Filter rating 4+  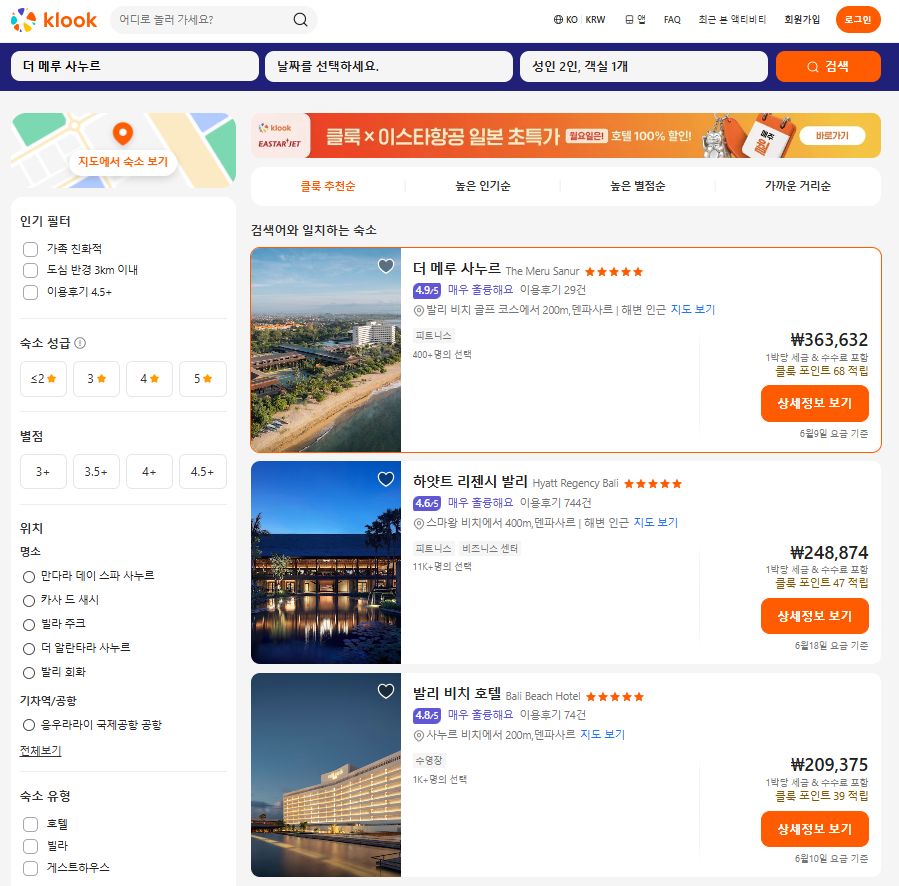click(x=149, y=471)
